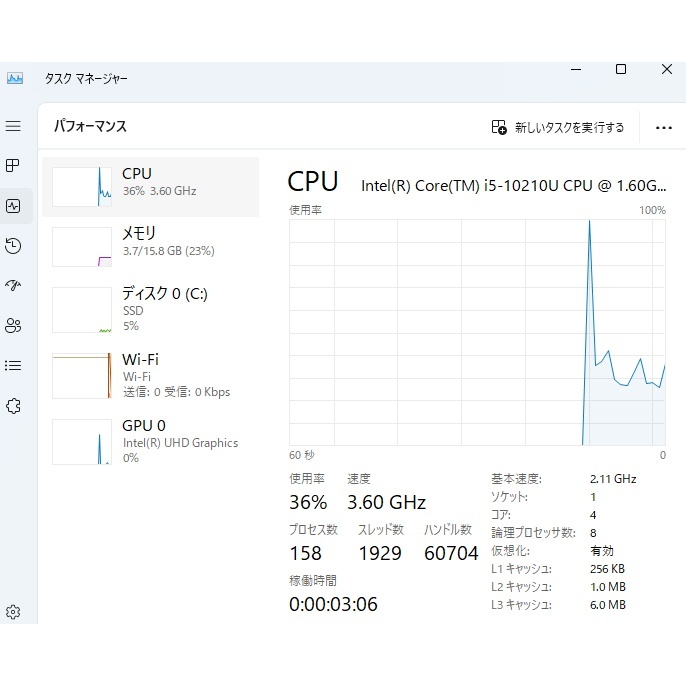
Task: Click the 60 秒 graph axis label
Action: [x=302, y=455]
